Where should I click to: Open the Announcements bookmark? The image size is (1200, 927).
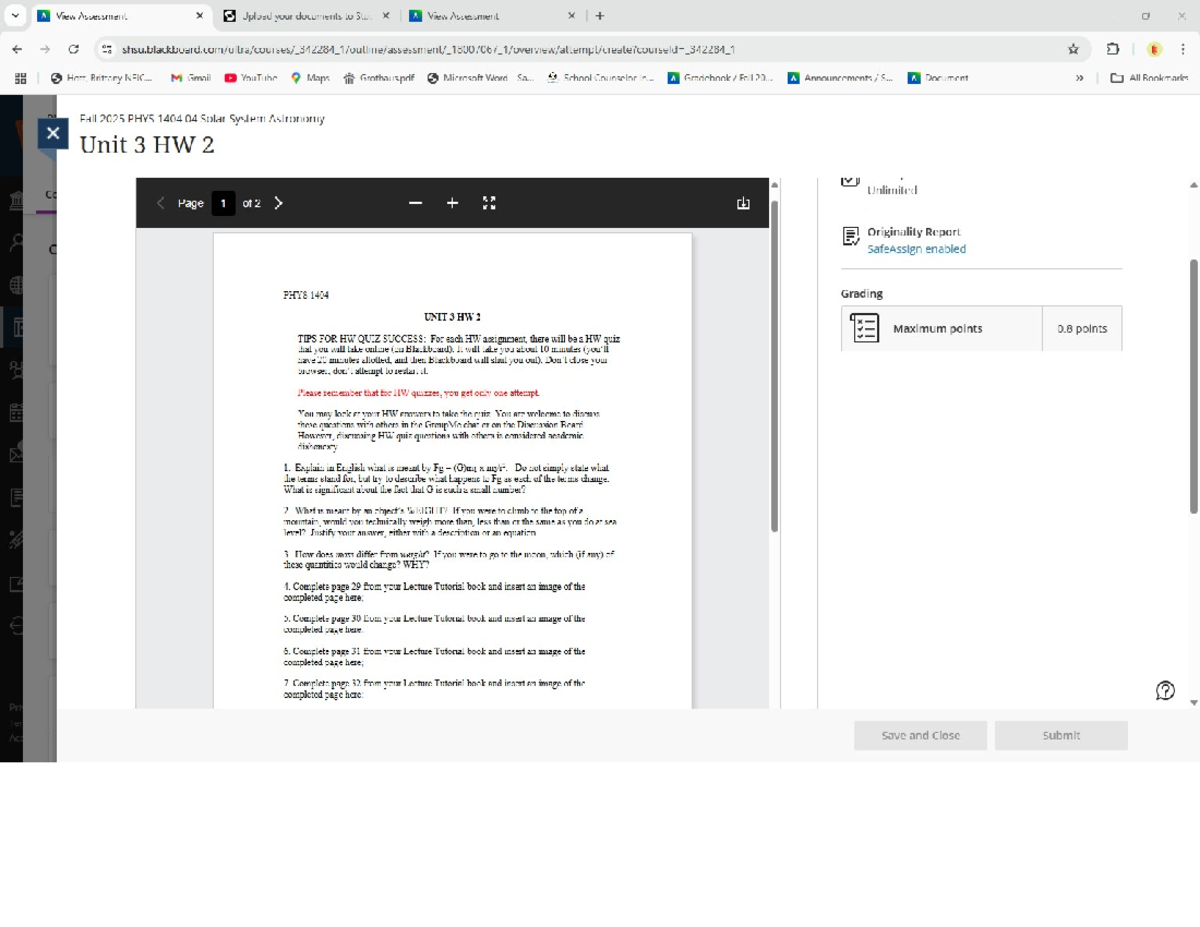(841, 78)
